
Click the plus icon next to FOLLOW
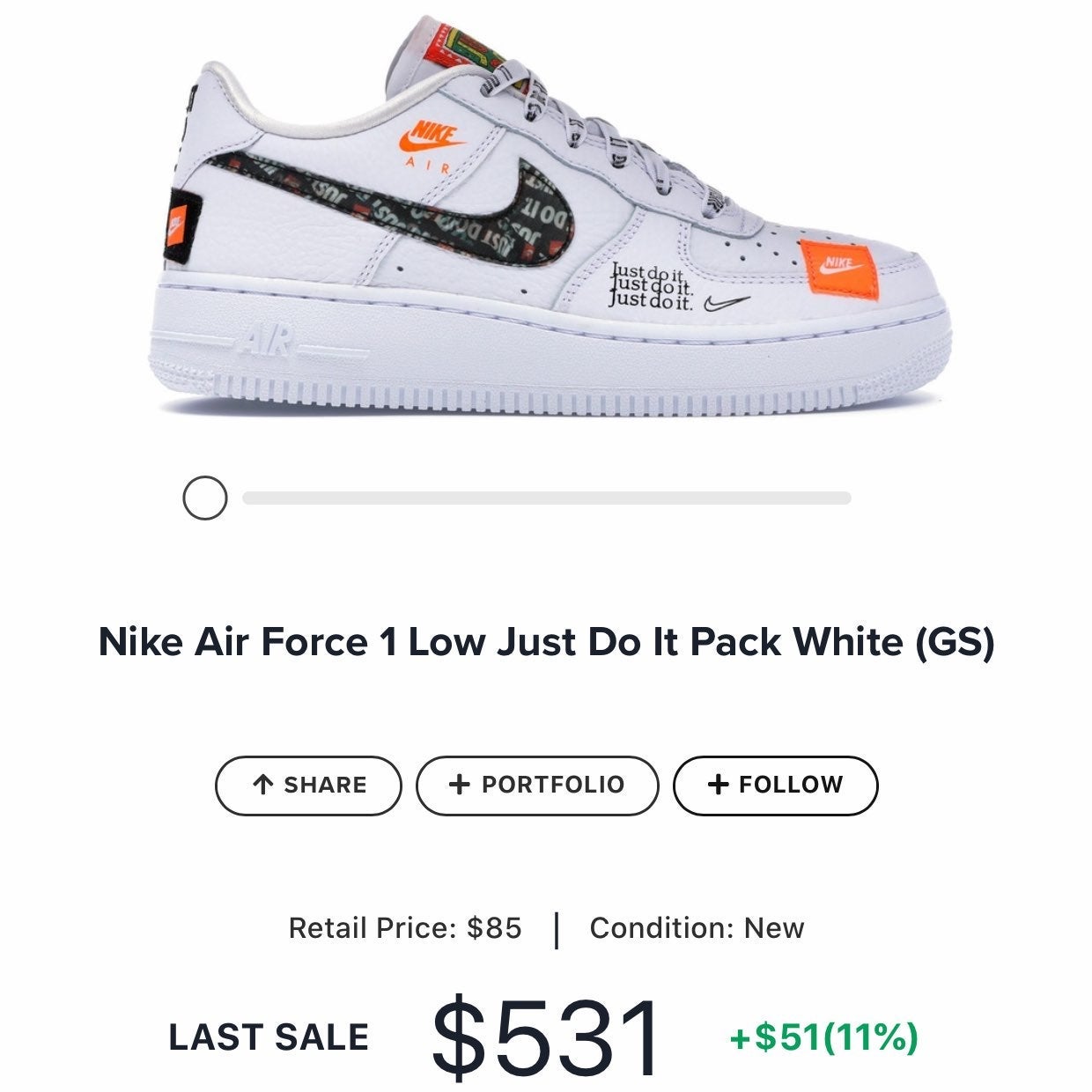coord(718,785)
